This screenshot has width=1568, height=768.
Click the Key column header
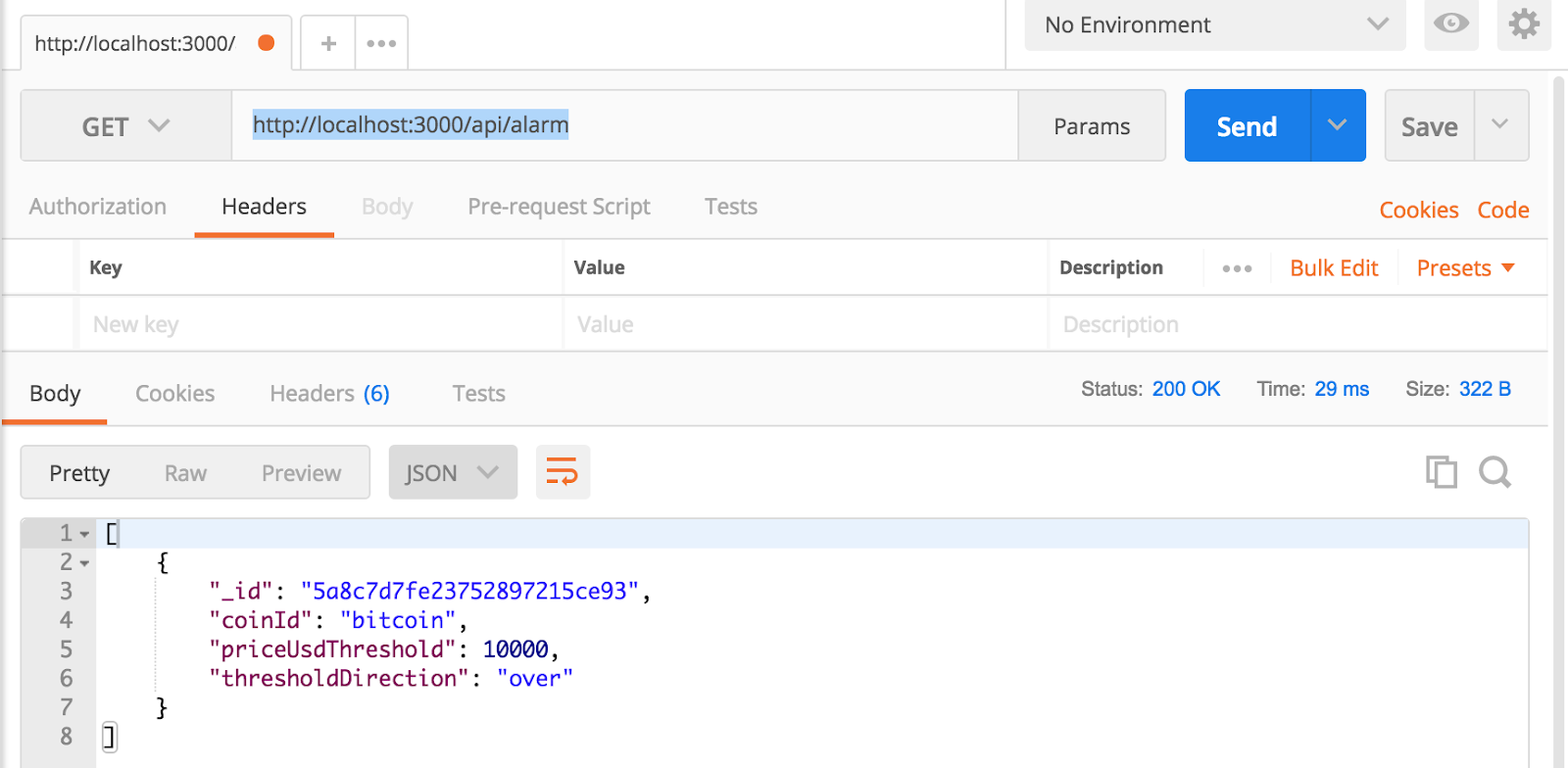(106, 267)
